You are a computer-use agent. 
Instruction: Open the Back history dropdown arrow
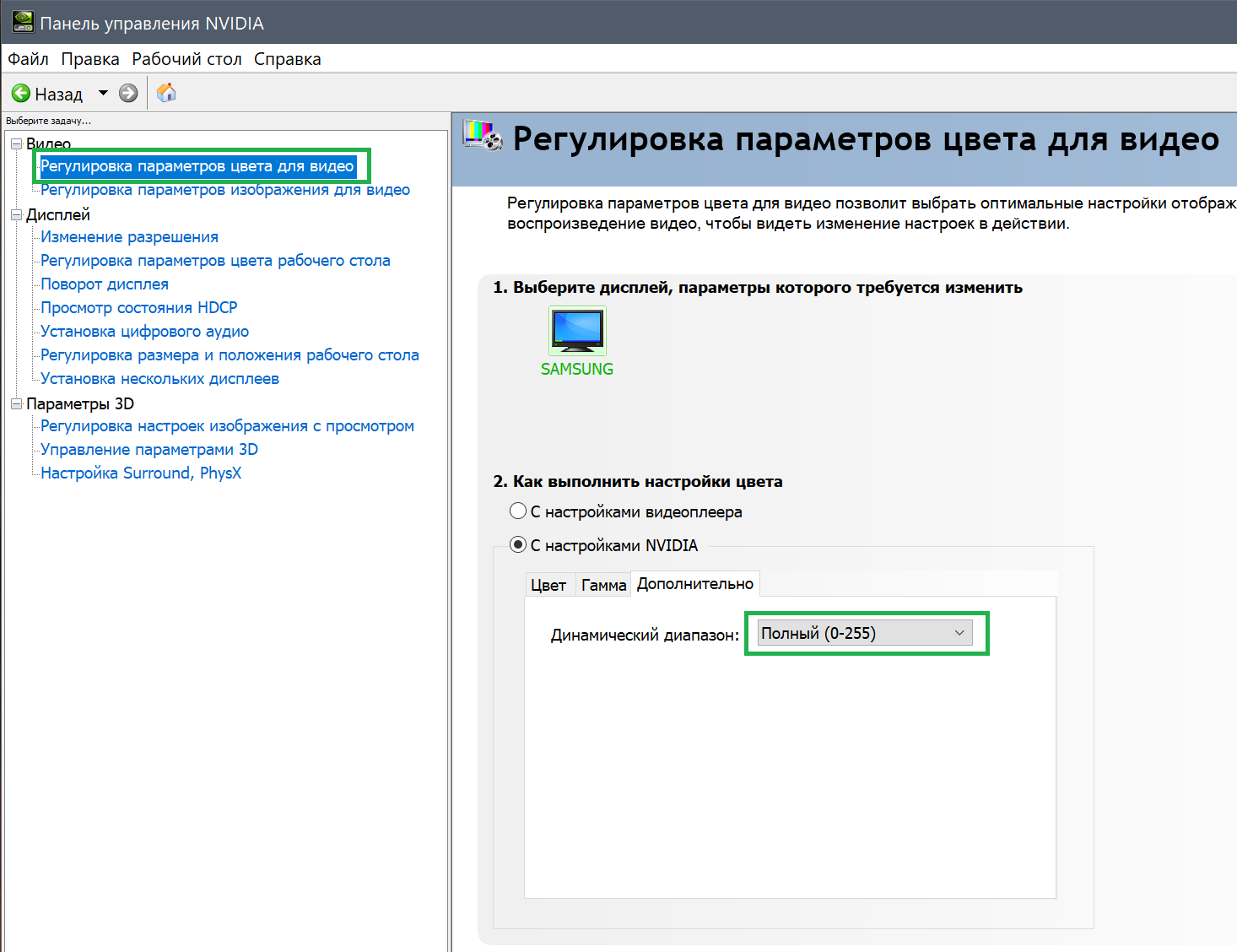tap(103, 93)
